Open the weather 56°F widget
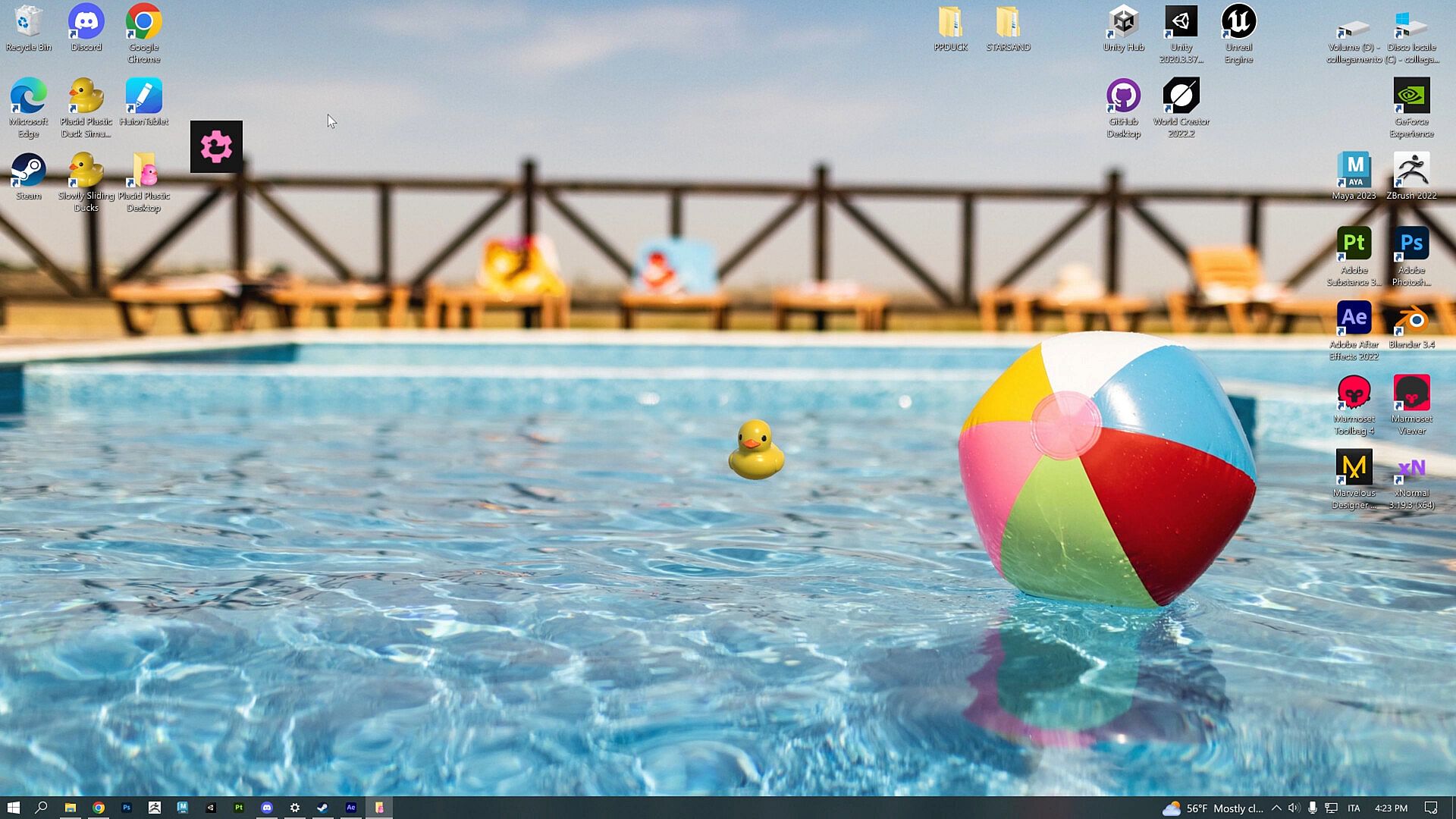This screenshot has height=819, width=1456. 1213,808
